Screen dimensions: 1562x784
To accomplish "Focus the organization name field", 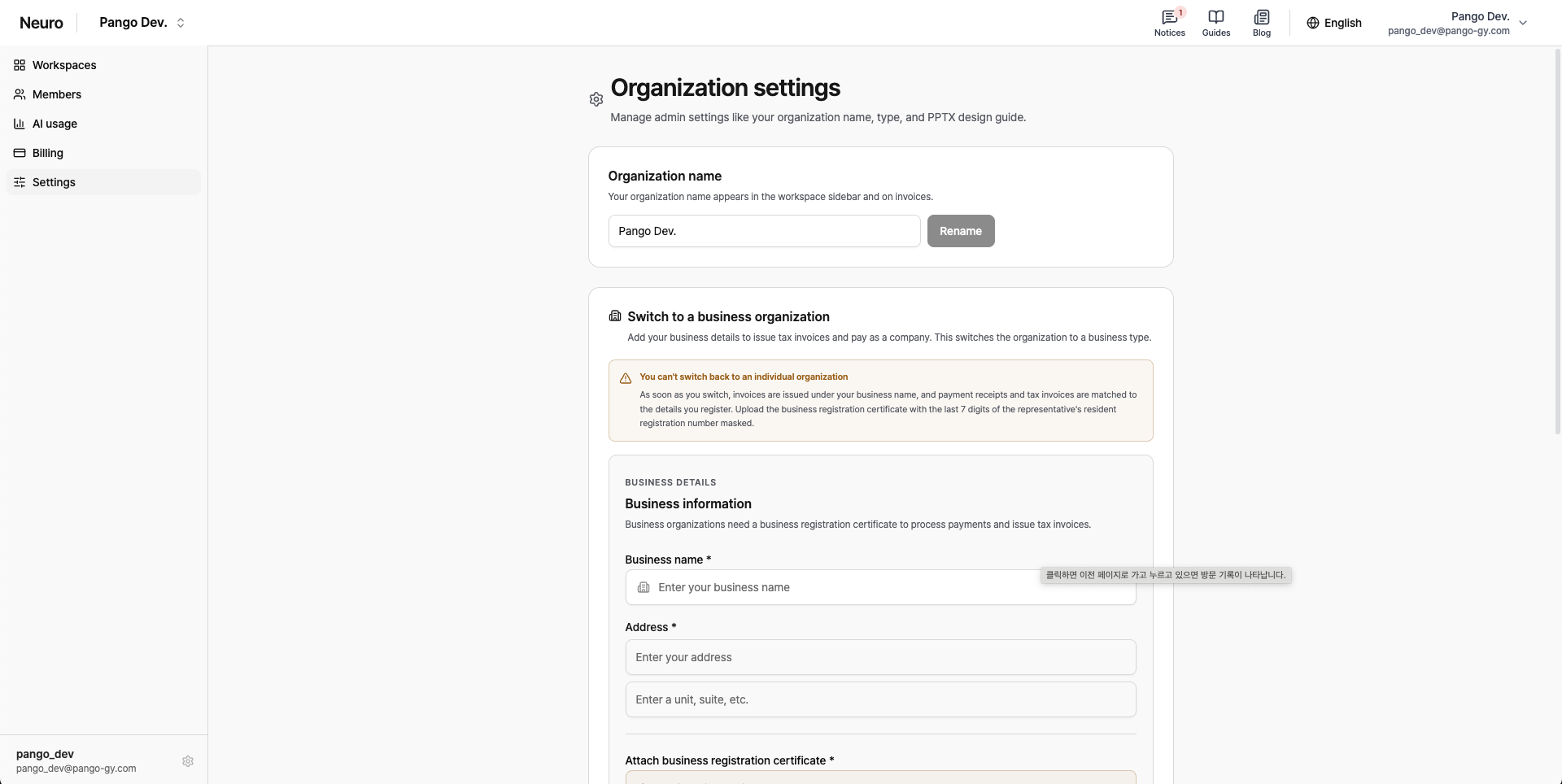I will [x=764, y=231].
